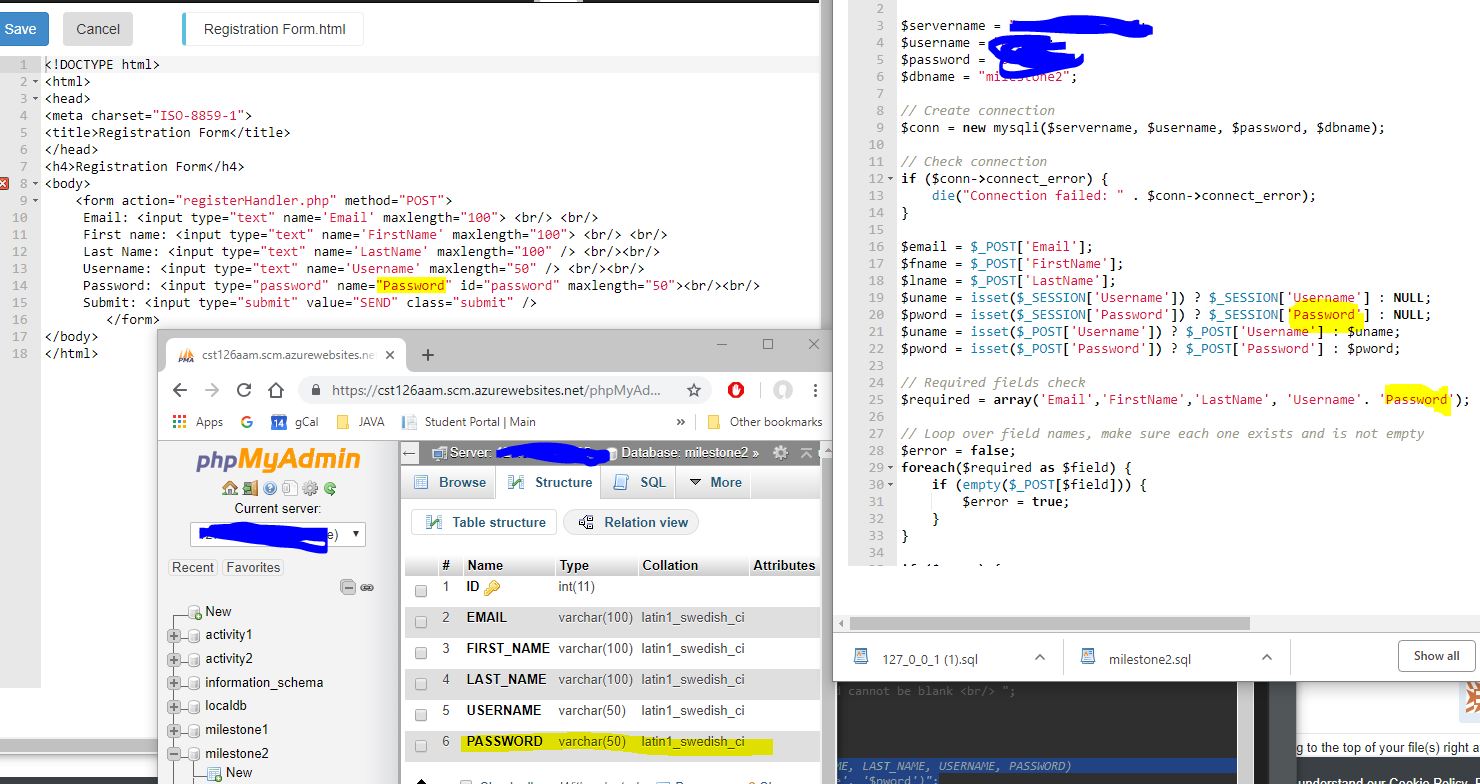This screenshot has width=1480, height=784.
Task: Open the information_schema database
Action: coord(263,683)
